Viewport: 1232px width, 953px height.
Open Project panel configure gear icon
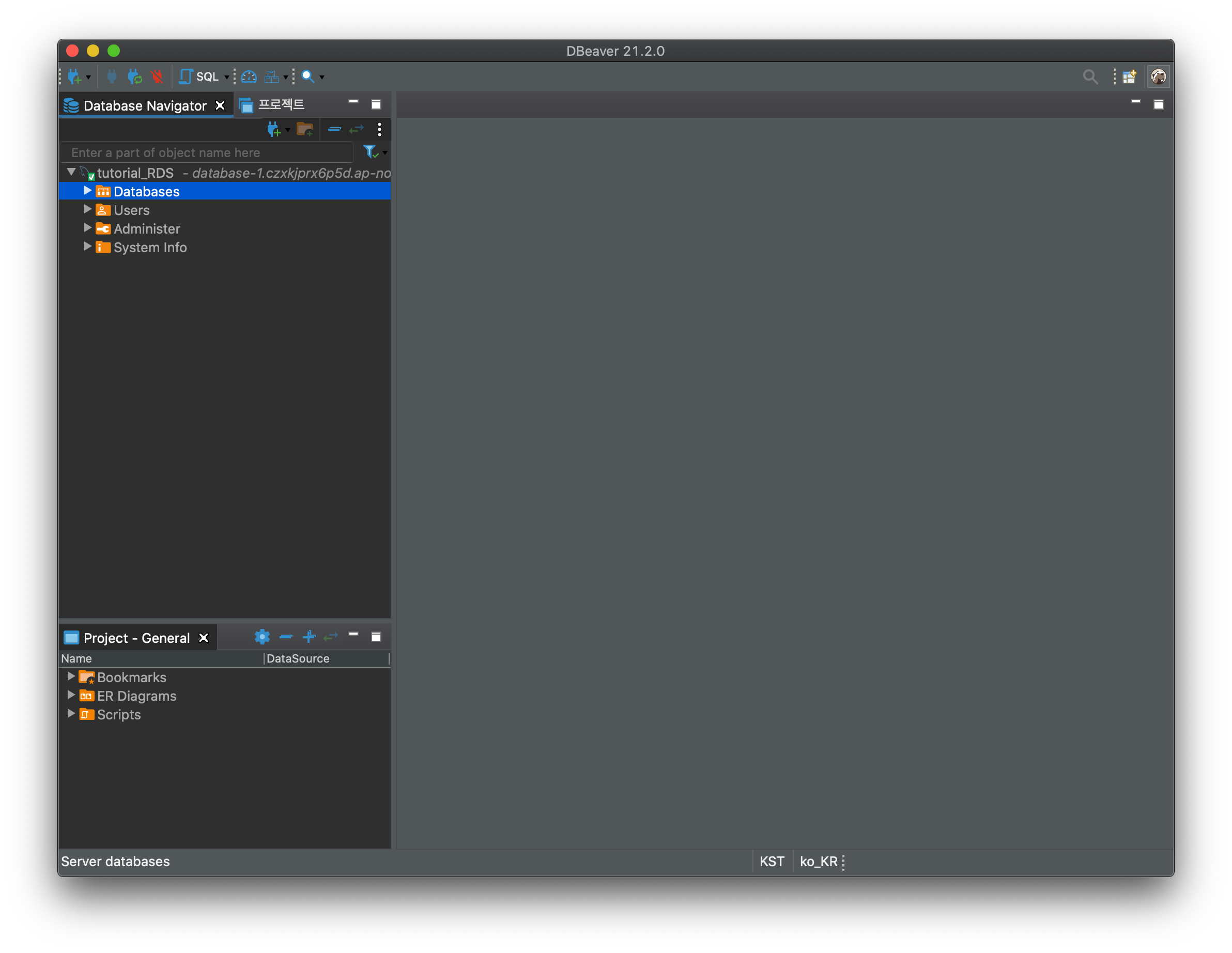pyautogui.click(x=261, y=637)
